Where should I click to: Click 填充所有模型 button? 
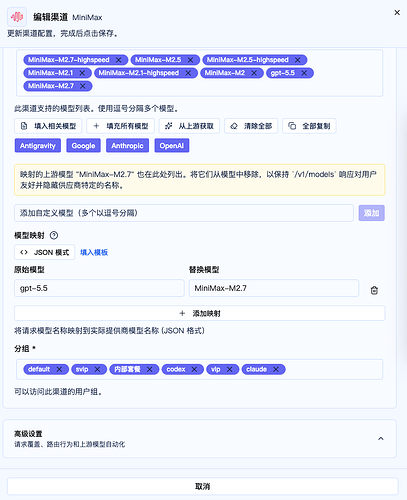pos(120,126)
